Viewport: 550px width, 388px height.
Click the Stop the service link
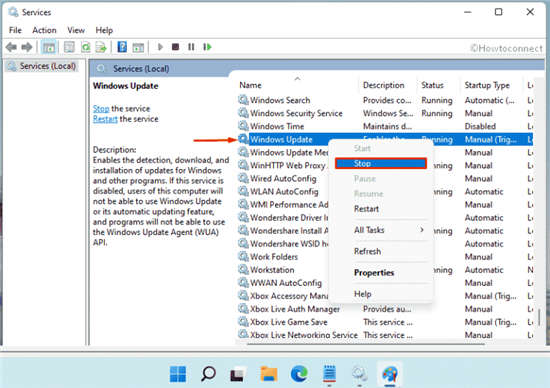(x=101, y=108)
